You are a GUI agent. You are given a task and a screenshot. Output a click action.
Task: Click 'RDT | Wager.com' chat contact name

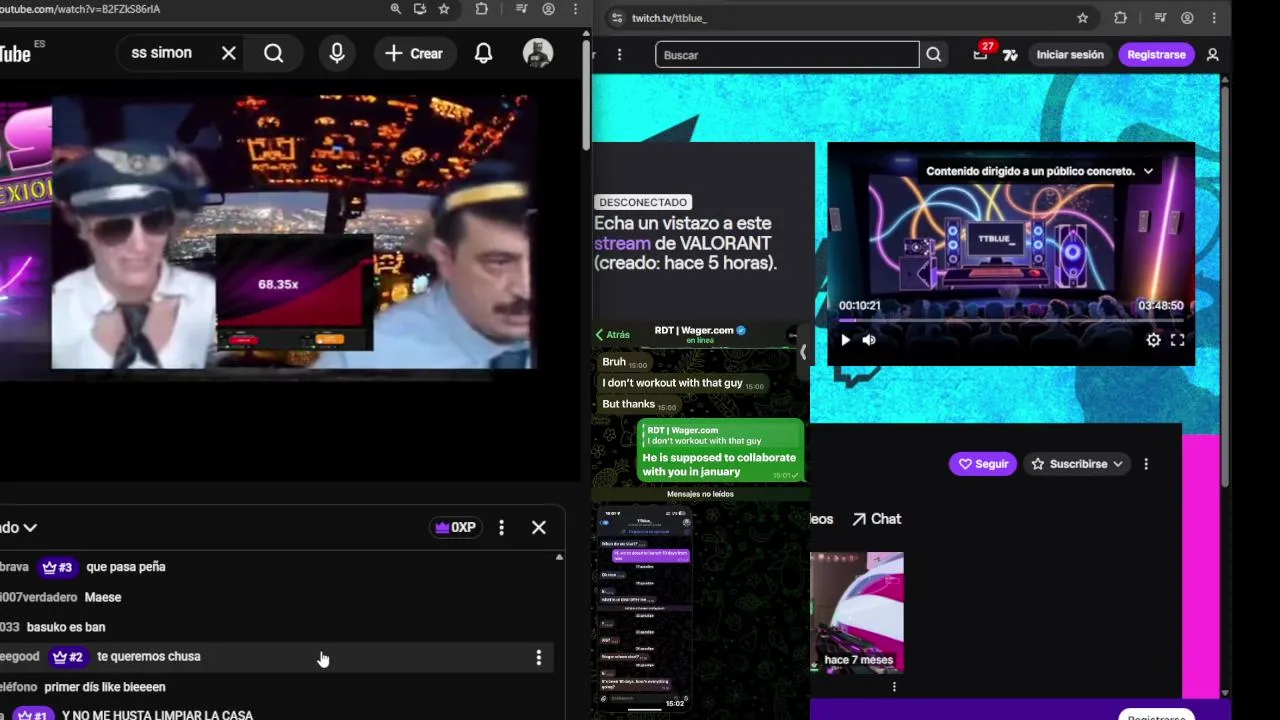(692, 330)
